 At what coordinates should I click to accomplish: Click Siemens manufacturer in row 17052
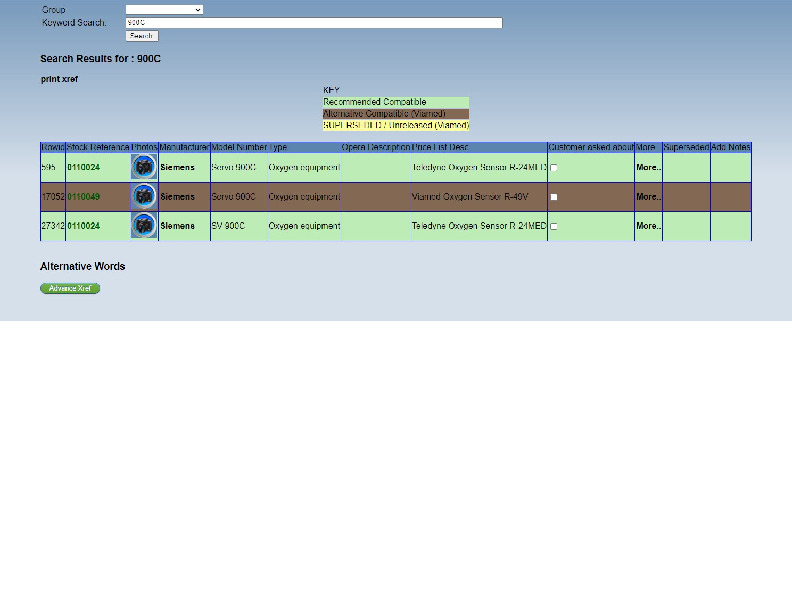(x=178, y=197)
